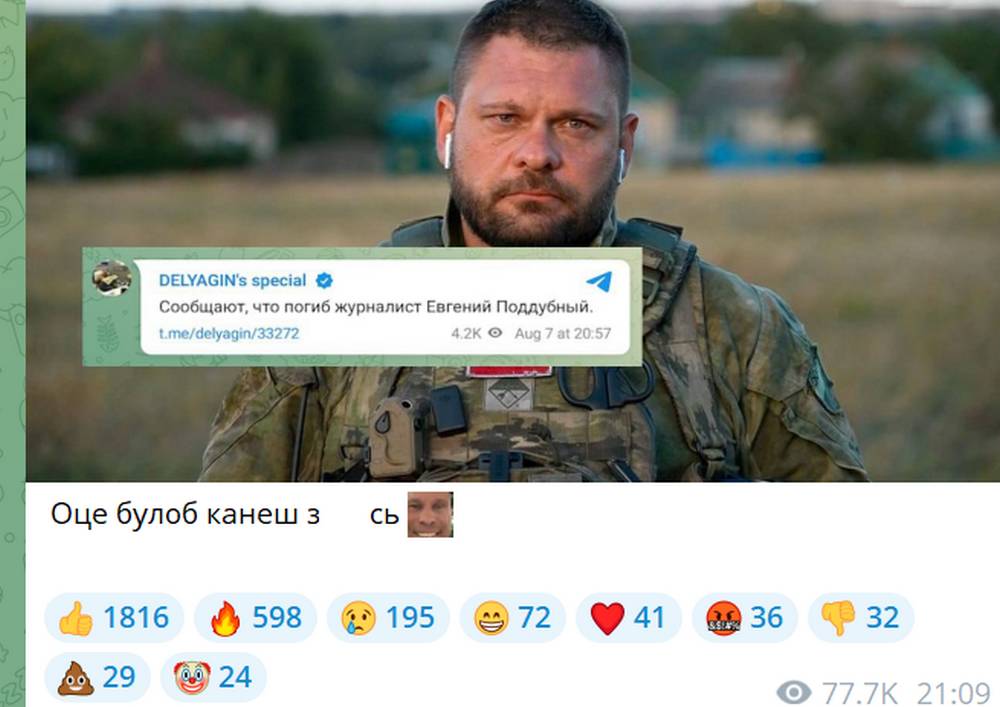
Task: Click the 4.2K views eye in the embedded post
Action: tap(495, 333)
